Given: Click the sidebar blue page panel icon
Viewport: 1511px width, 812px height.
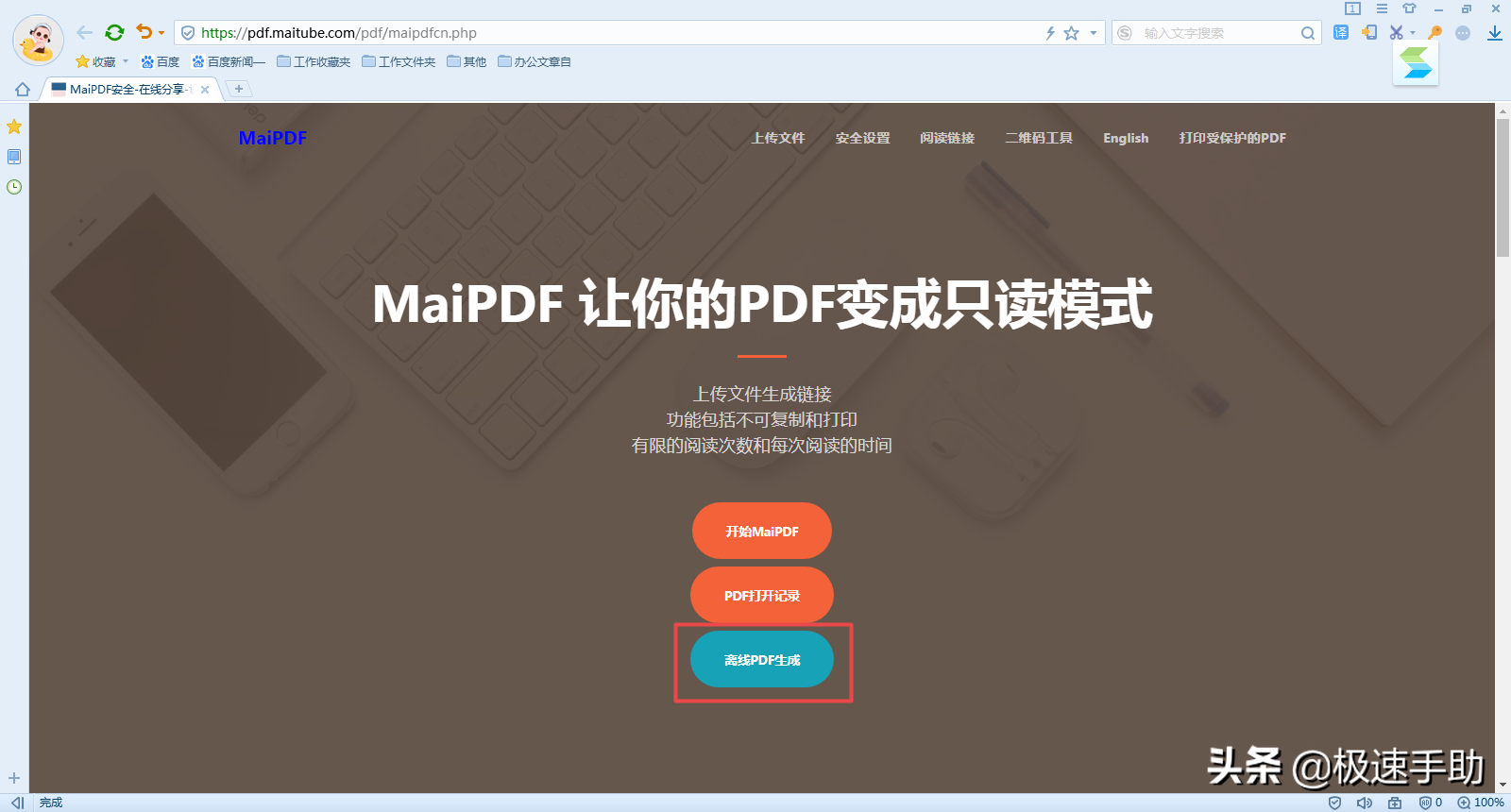Looking at the screenshot, I should (x=14, y=157).
